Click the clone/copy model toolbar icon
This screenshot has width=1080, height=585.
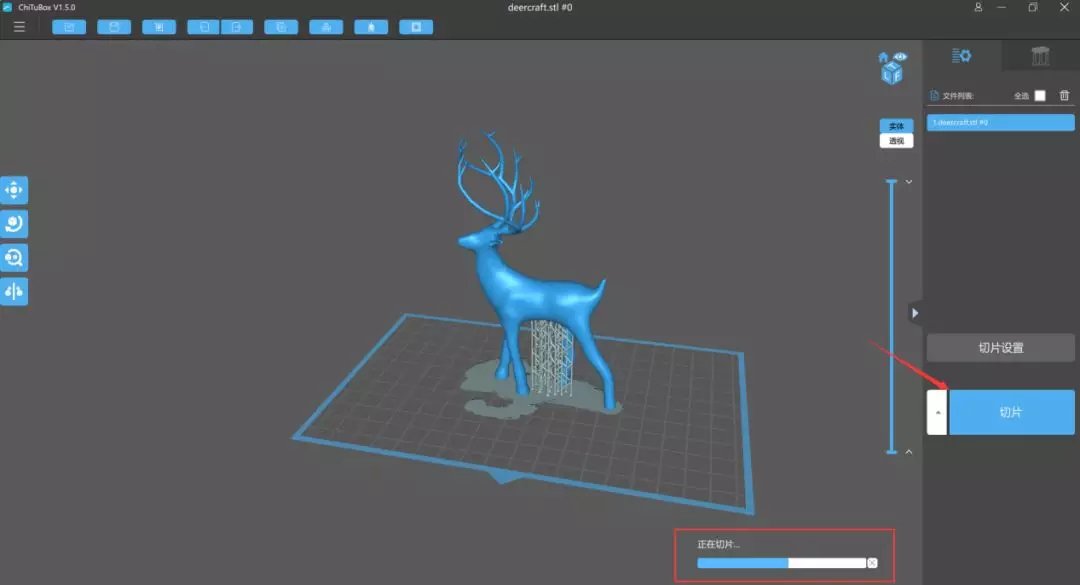281,27
